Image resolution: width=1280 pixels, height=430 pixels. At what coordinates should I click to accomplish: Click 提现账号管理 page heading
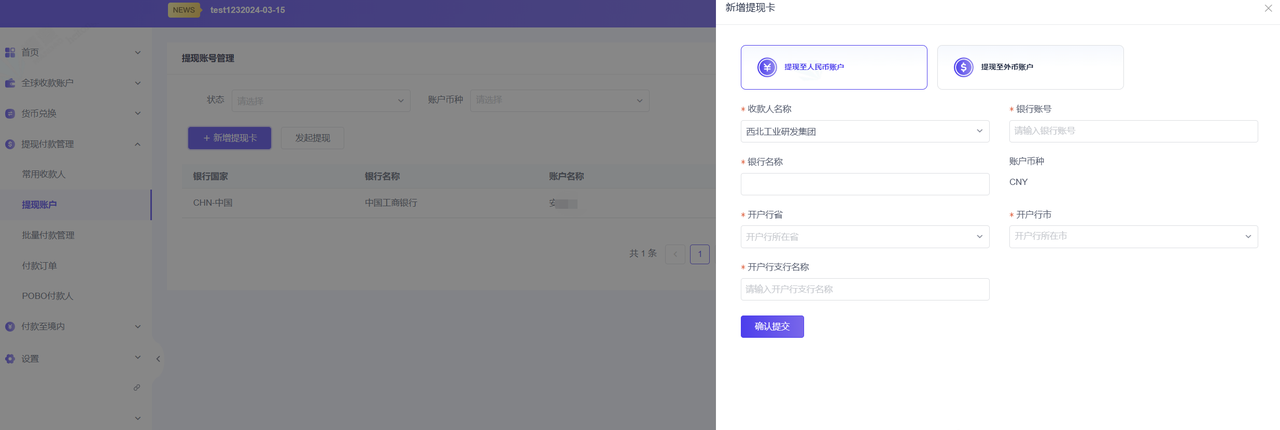click(208, 58)
